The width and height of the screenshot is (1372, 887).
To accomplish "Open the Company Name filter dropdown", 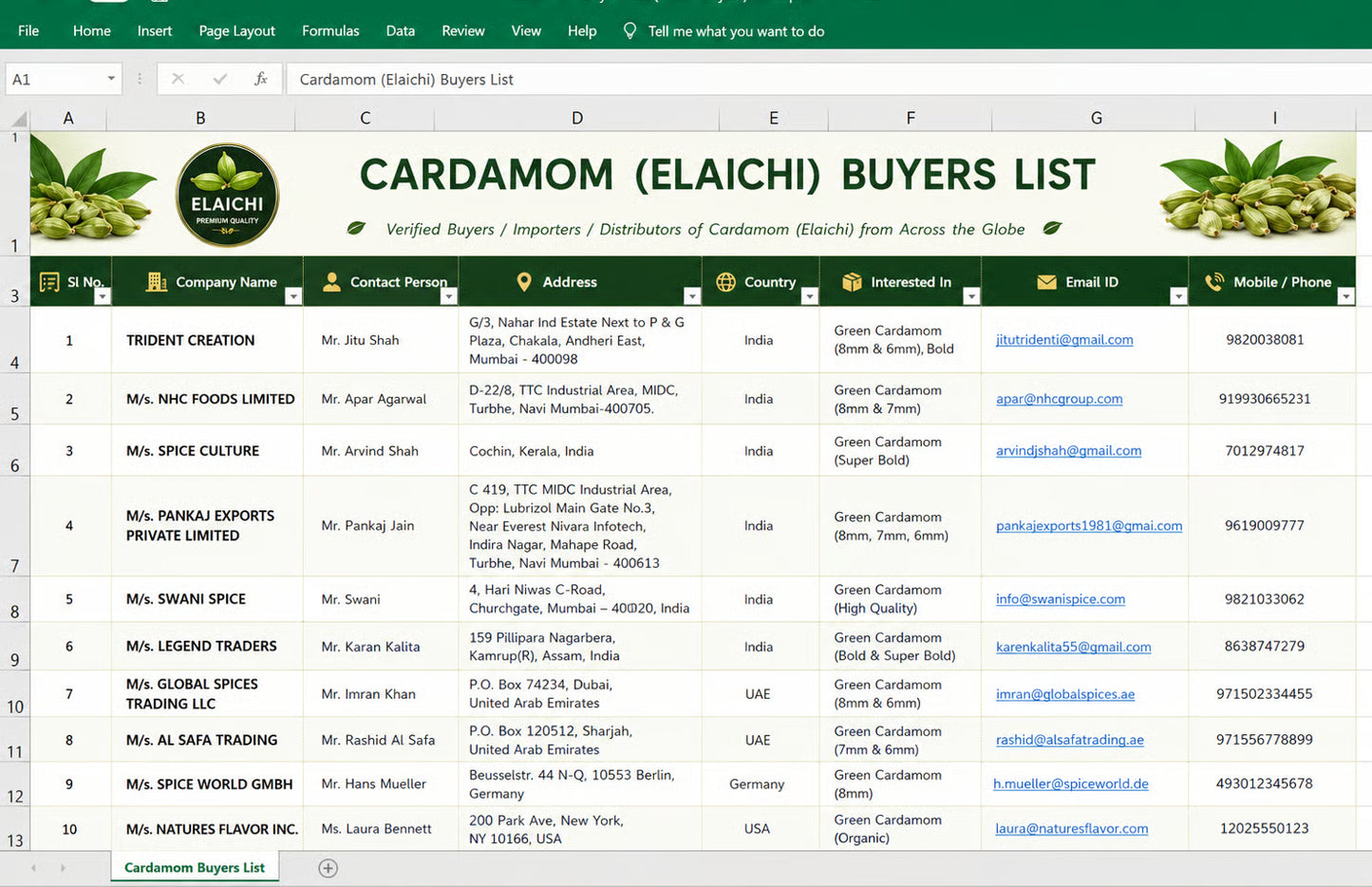I will pos(292,296).
